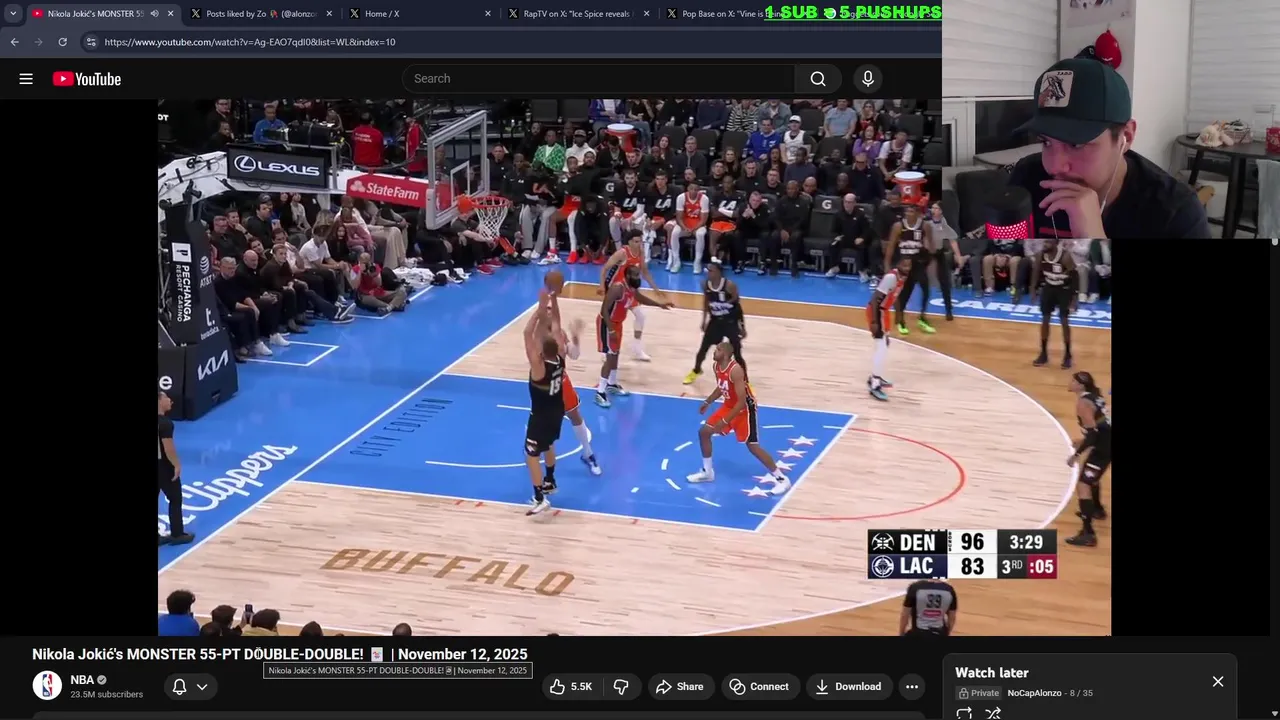Viewport: 1280px width, 720px height.
Task: Close the RapTV on X tab
Action: pos(647,14)
